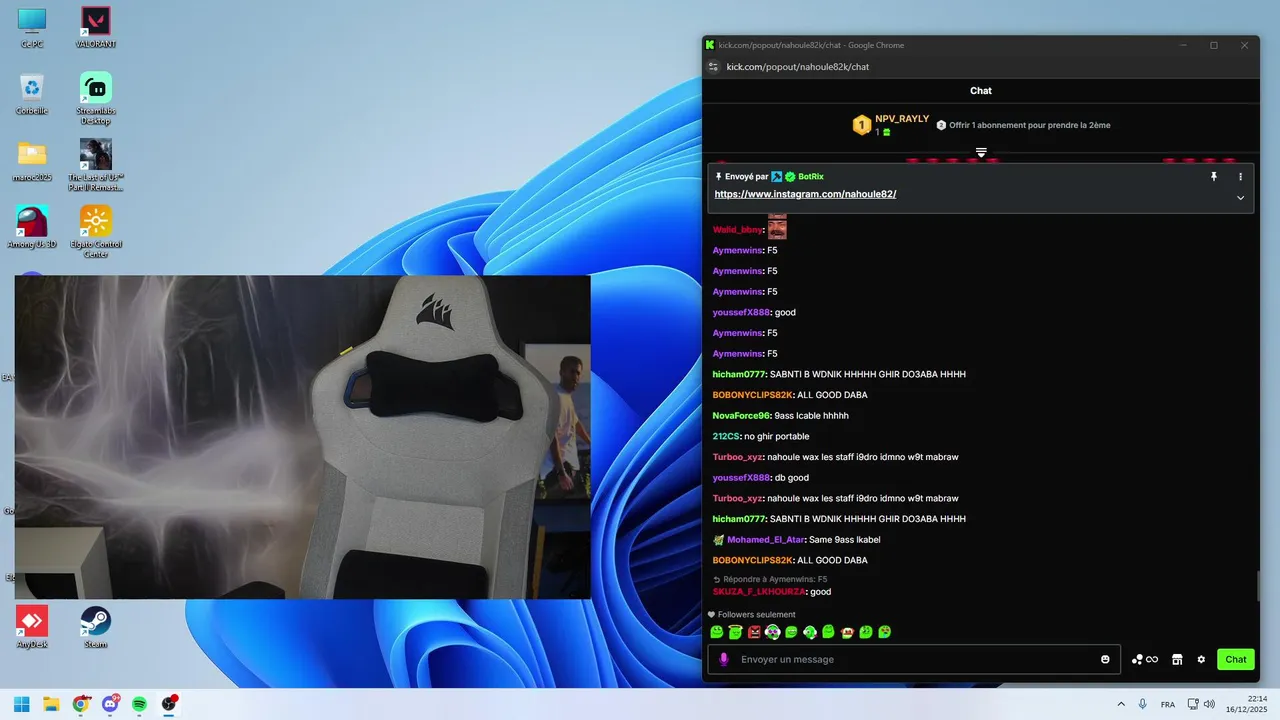The image size is (1280, 720).
Task: Click BotRix username in pinned message
Action: (x=811, y=176)
